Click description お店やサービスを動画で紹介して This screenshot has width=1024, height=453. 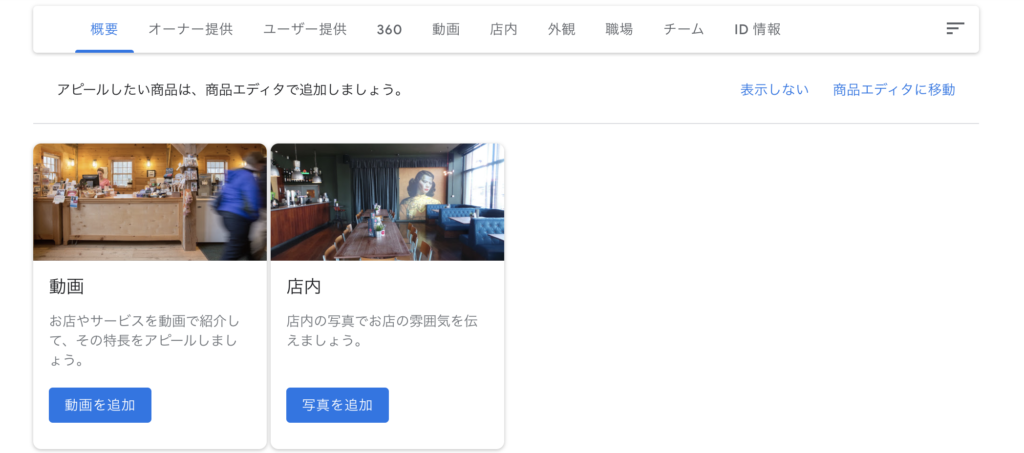(144, 341)
